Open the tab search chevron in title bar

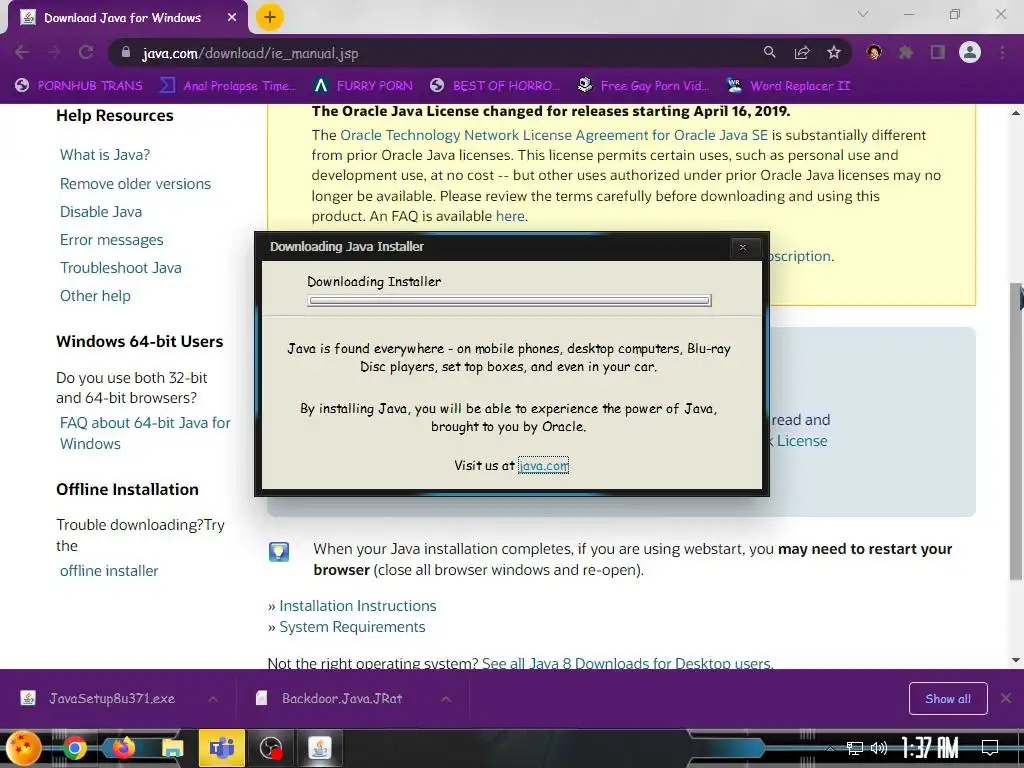pos(863,14)
